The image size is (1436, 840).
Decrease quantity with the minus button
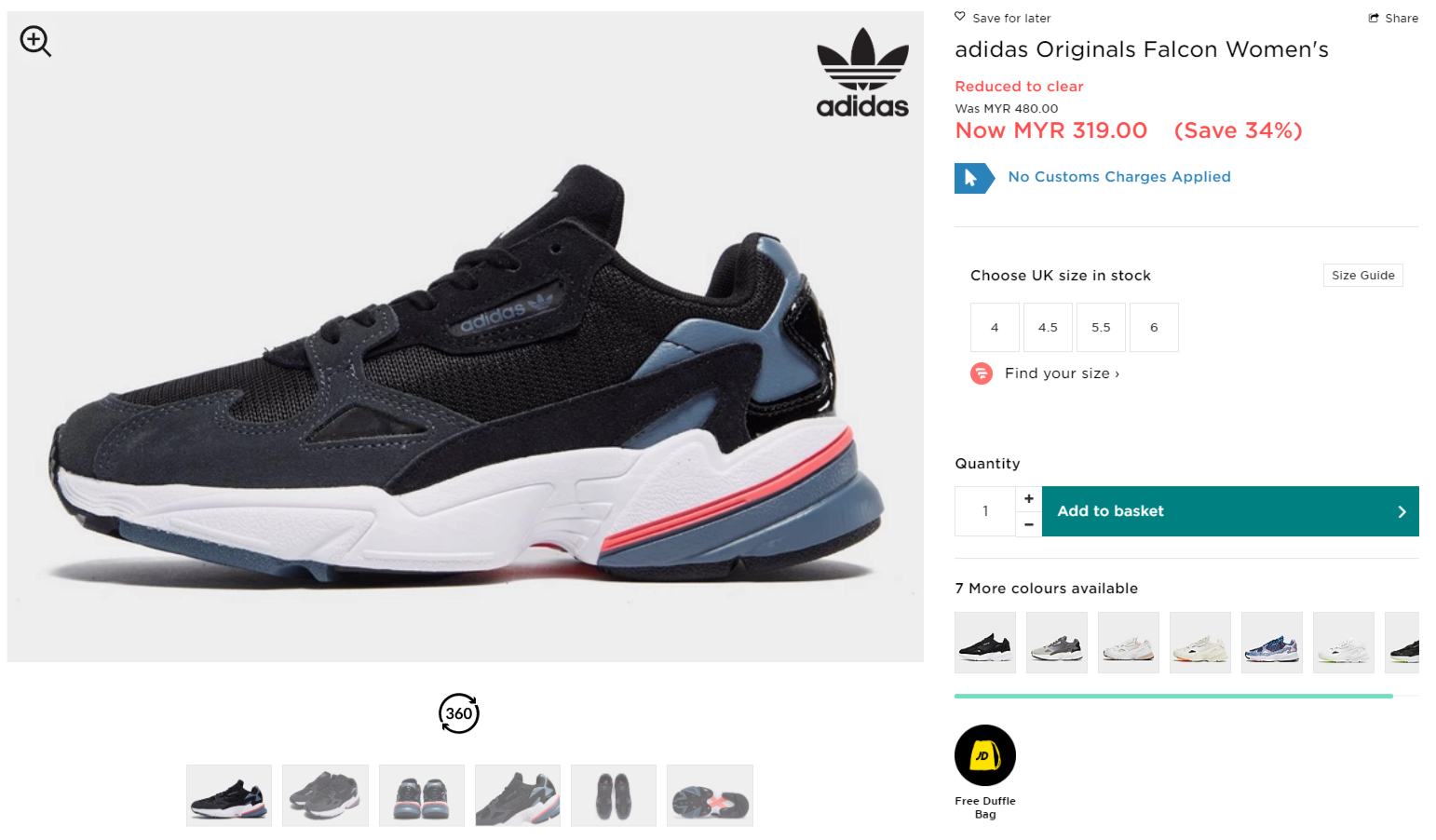pyautogui.click(x=1029, y=524)
